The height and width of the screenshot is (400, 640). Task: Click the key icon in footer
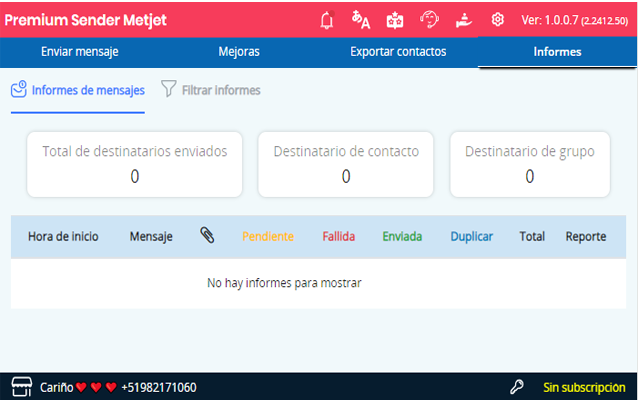pos(517,387)
